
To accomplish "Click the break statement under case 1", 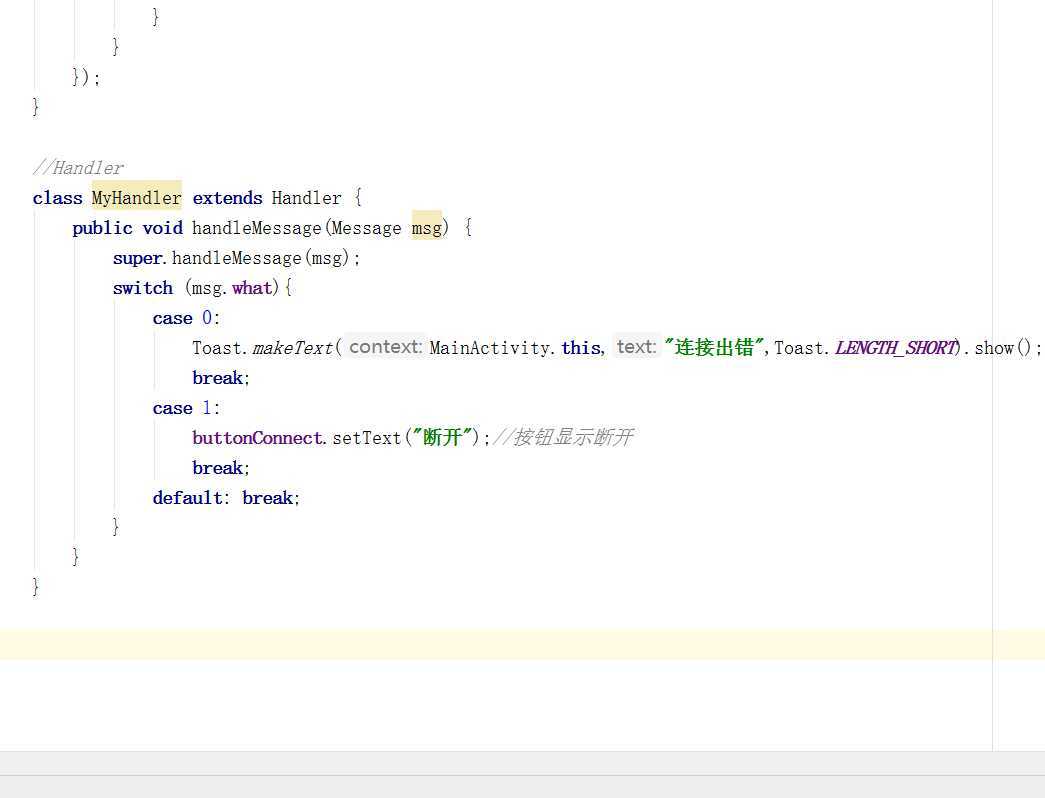I will point(221,468).
